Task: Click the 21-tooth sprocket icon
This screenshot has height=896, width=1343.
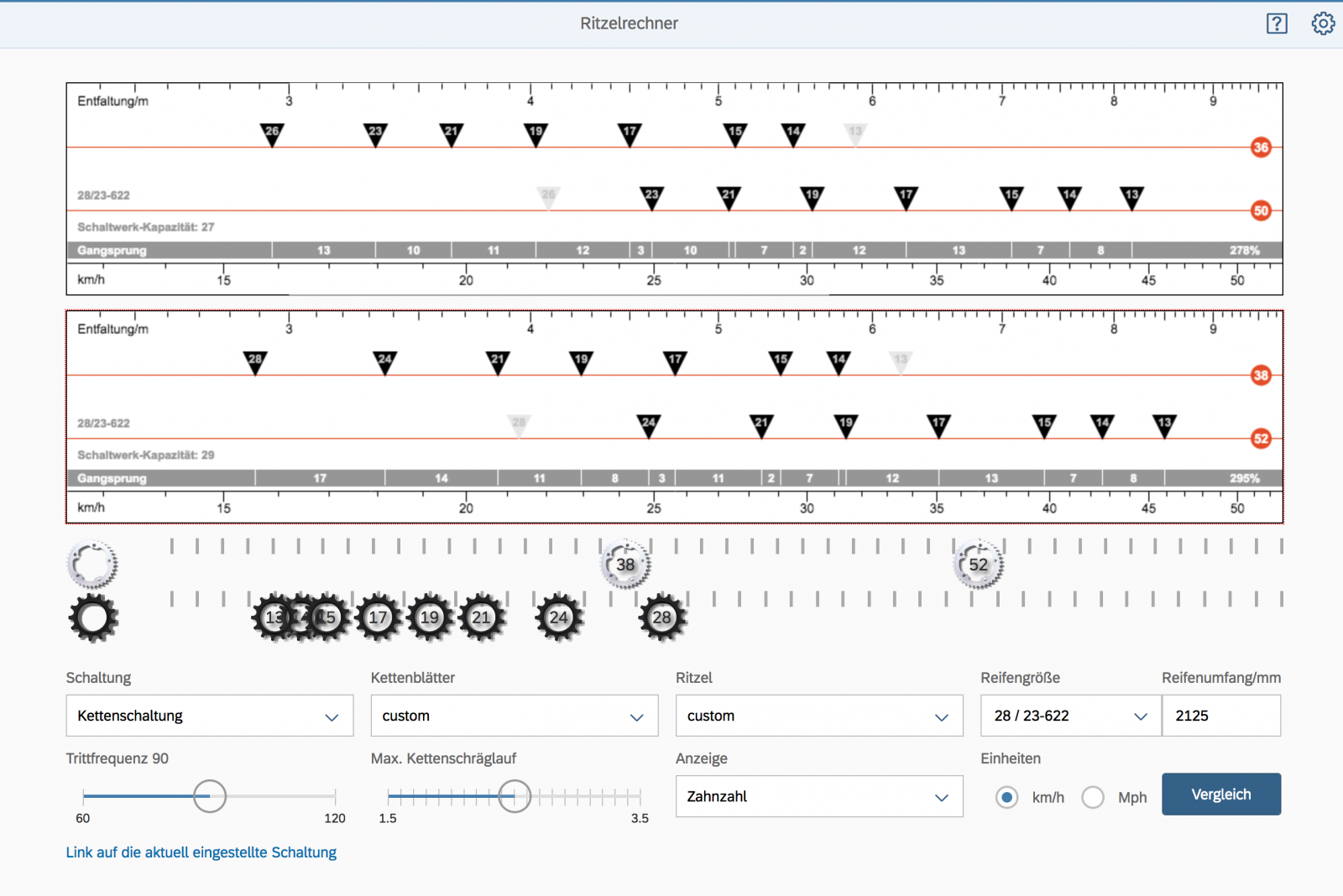Action: click(482, 617)
